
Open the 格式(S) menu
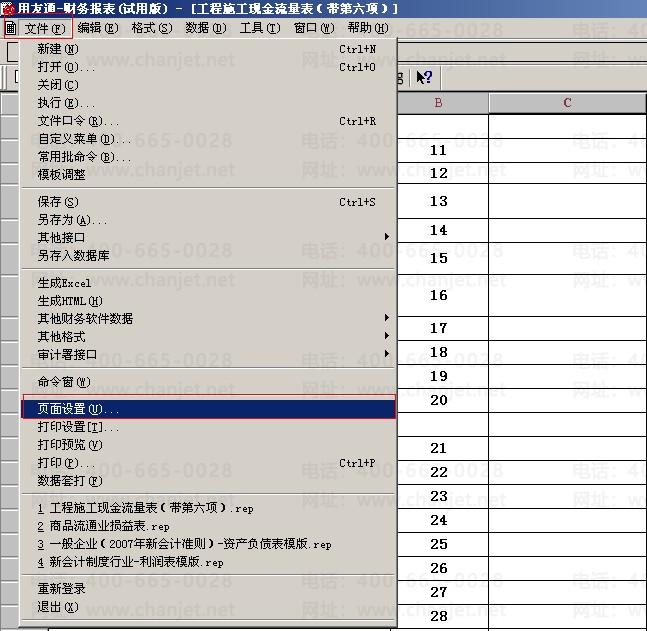pos(152,28)
